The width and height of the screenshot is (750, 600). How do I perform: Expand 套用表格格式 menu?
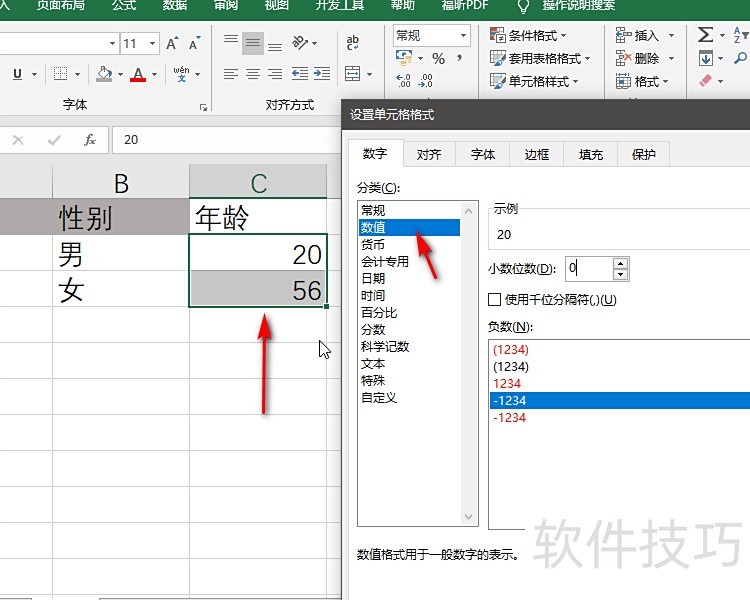click(x=540, y=58)
